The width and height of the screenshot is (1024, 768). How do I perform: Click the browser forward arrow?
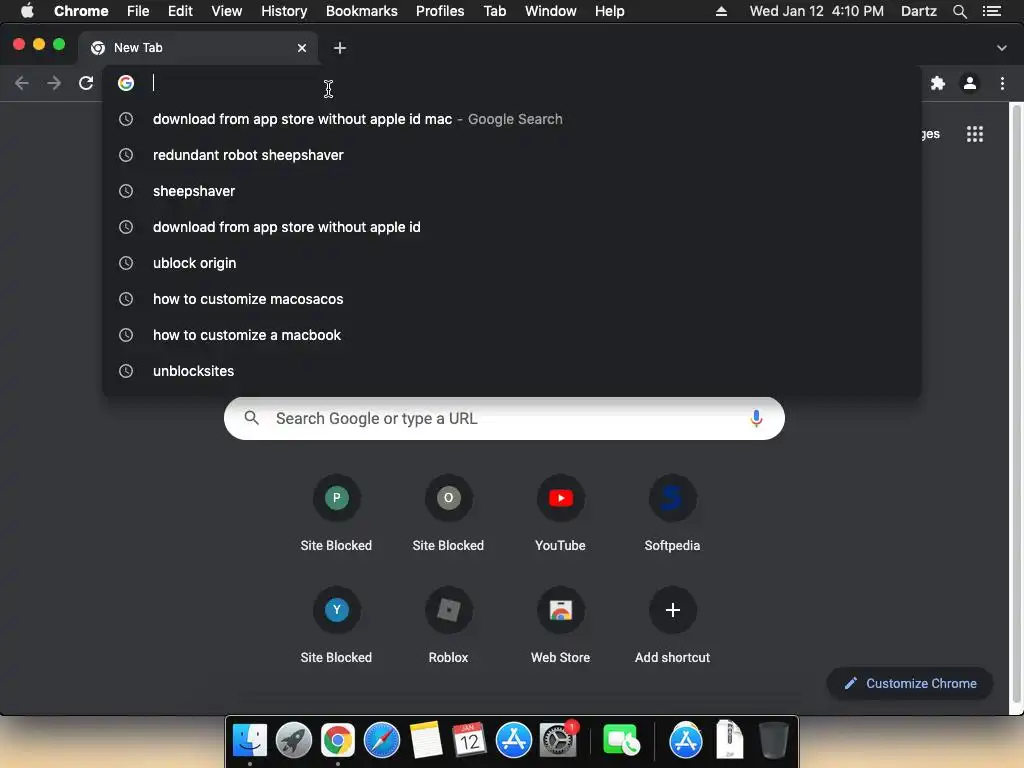pos(54,83)
